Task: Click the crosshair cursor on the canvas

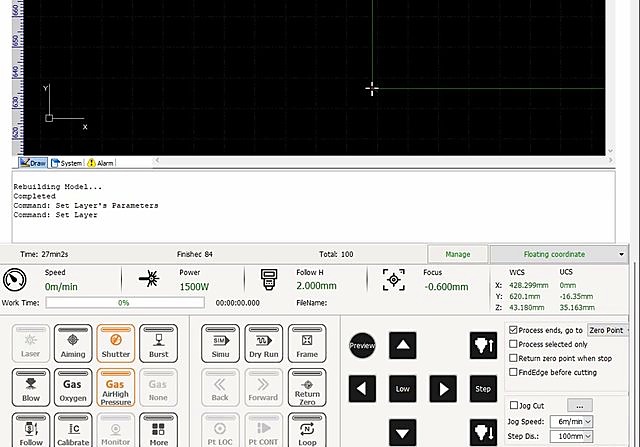Action: [372, 88]
